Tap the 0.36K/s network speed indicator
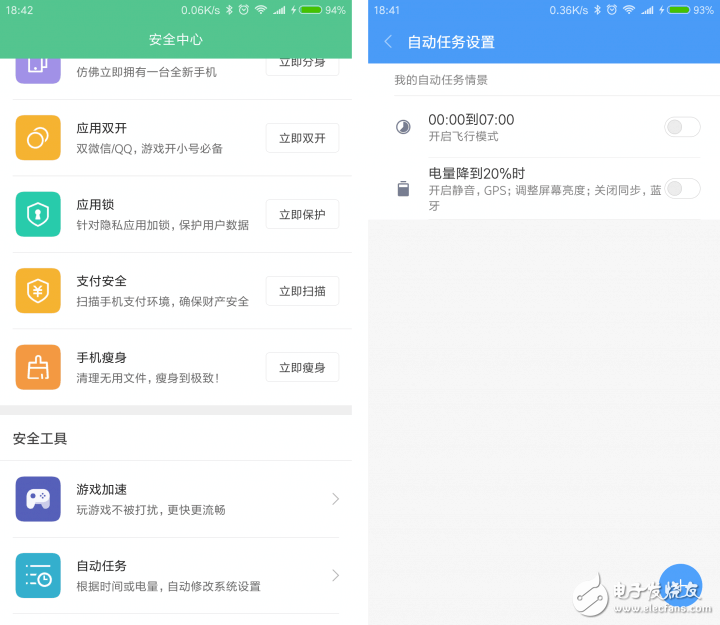720x625 pixels. 568,10
